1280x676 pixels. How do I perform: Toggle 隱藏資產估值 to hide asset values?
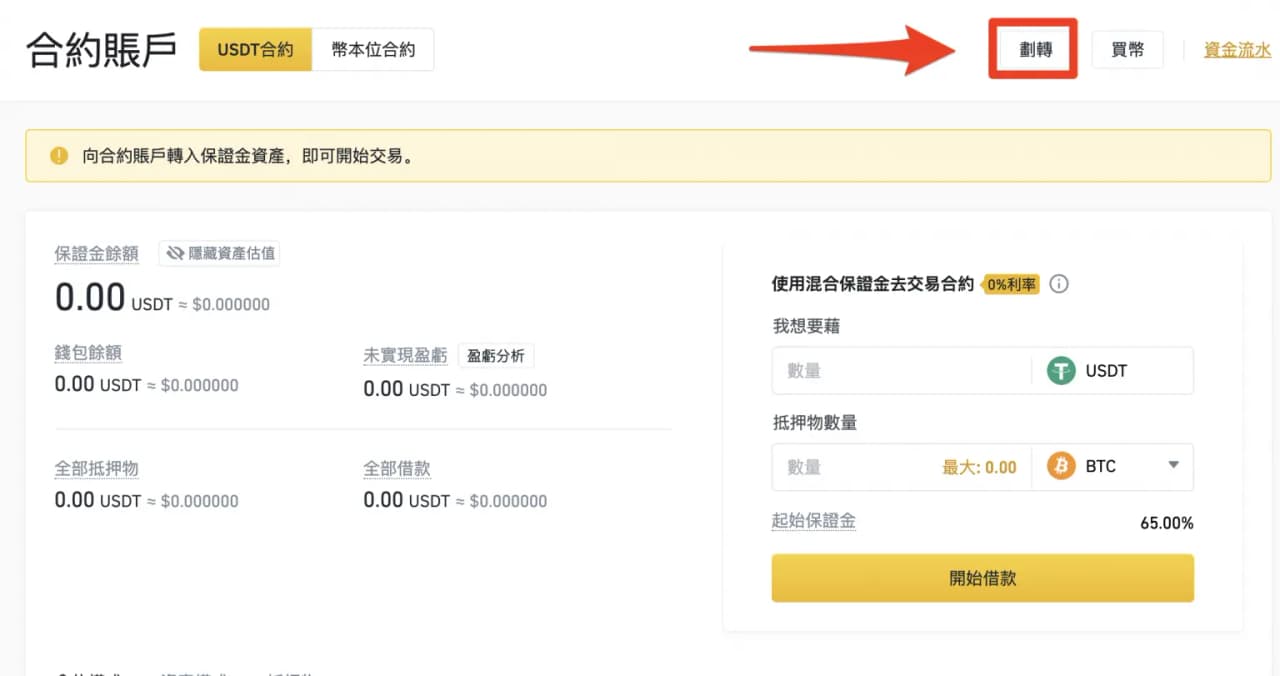click(219, 253)
